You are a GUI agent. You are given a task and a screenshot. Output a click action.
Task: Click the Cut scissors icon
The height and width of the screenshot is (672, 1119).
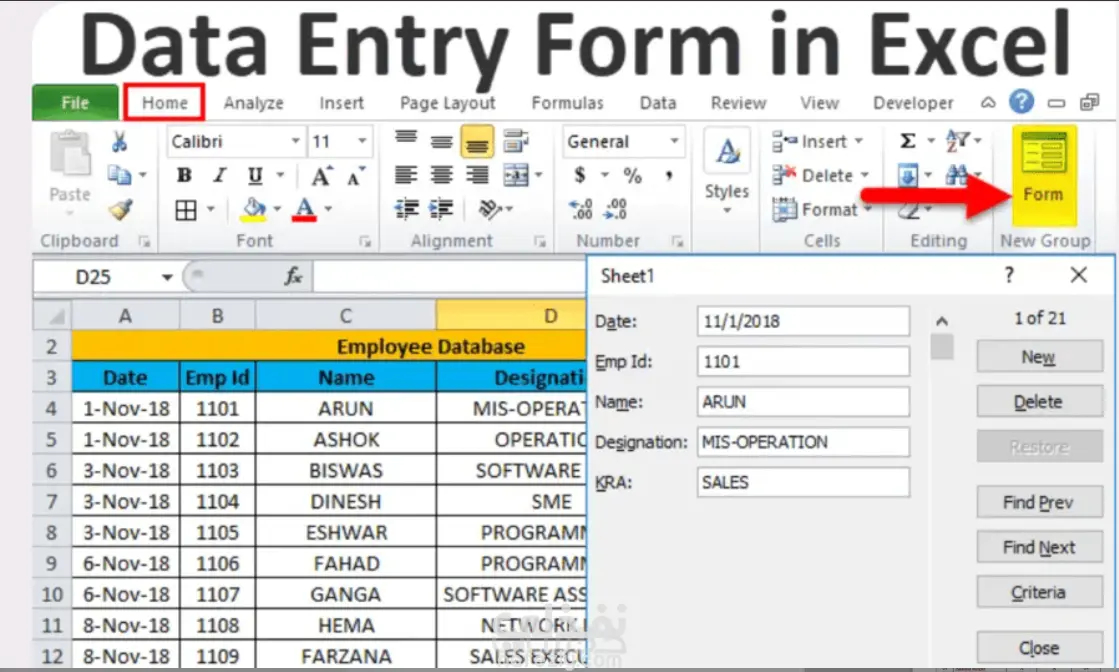pyautogui.click(x=119, y=142)
